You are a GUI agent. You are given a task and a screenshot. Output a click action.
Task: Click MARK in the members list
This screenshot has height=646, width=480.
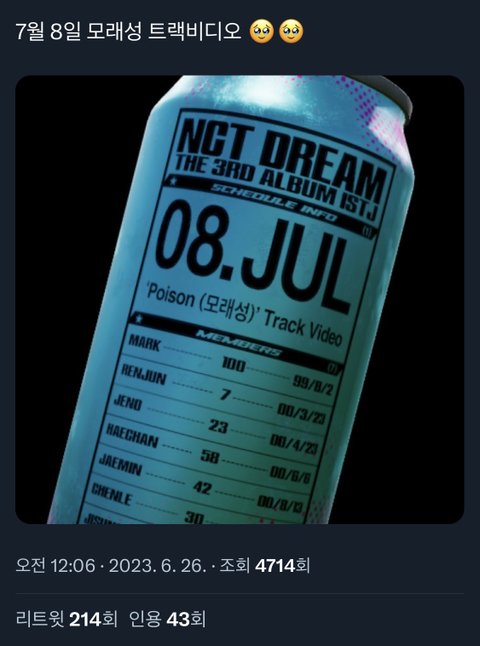click(x=144, y=343)
